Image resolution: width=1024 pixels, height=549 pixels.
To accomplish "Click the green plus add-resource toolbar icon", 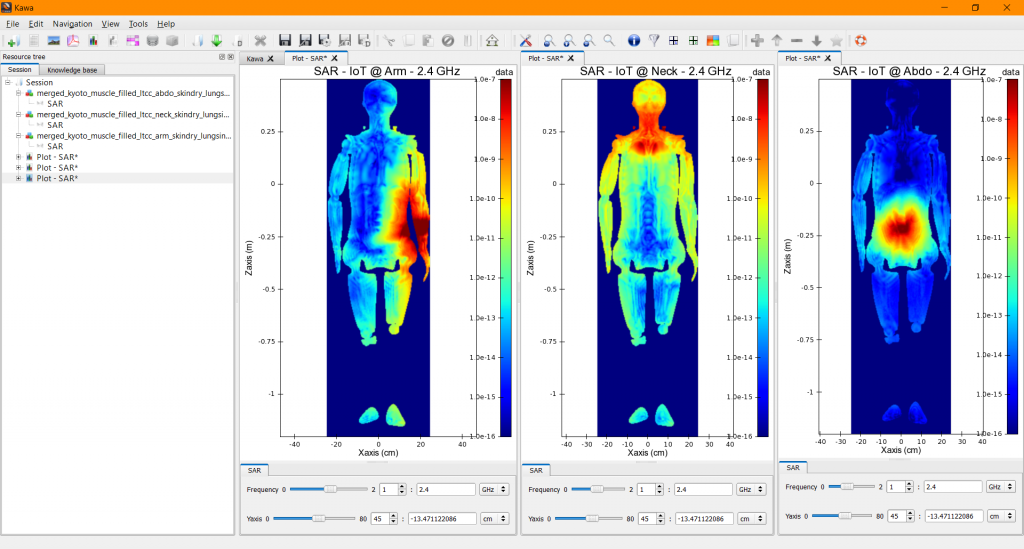I will coord(13,40).
